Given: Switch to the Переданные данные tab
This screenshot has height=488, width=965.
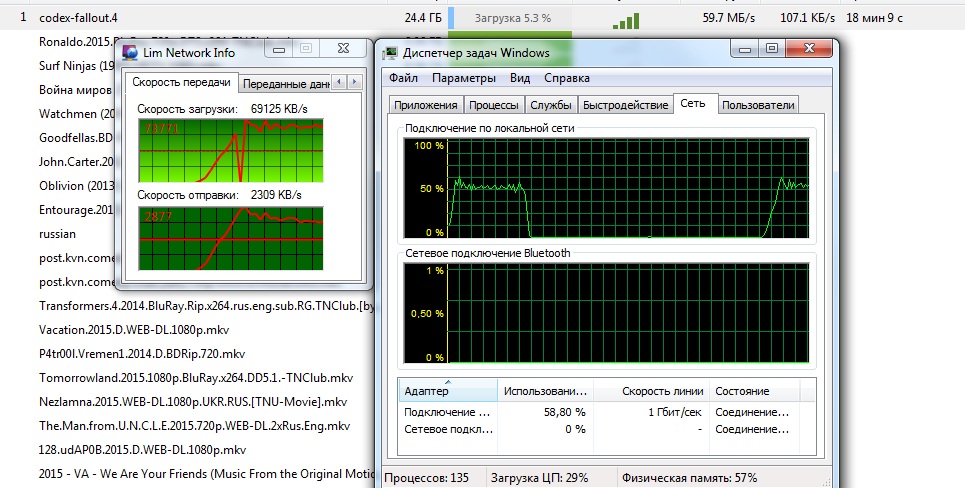Looking at the screenshot, I should click(285, 84).
